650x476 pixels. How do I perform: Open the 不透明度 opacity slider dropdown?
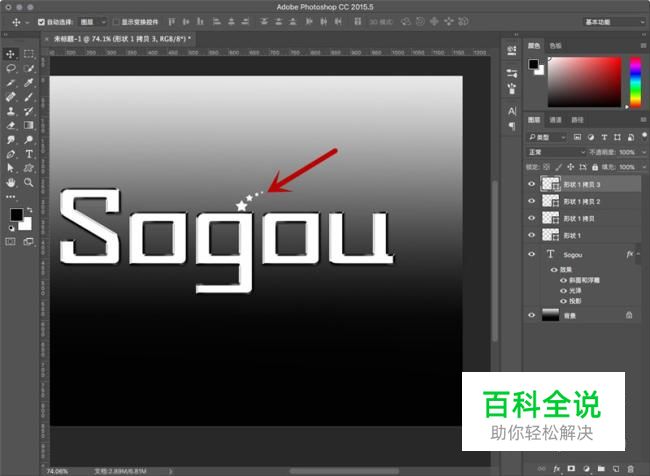(644, 153)
